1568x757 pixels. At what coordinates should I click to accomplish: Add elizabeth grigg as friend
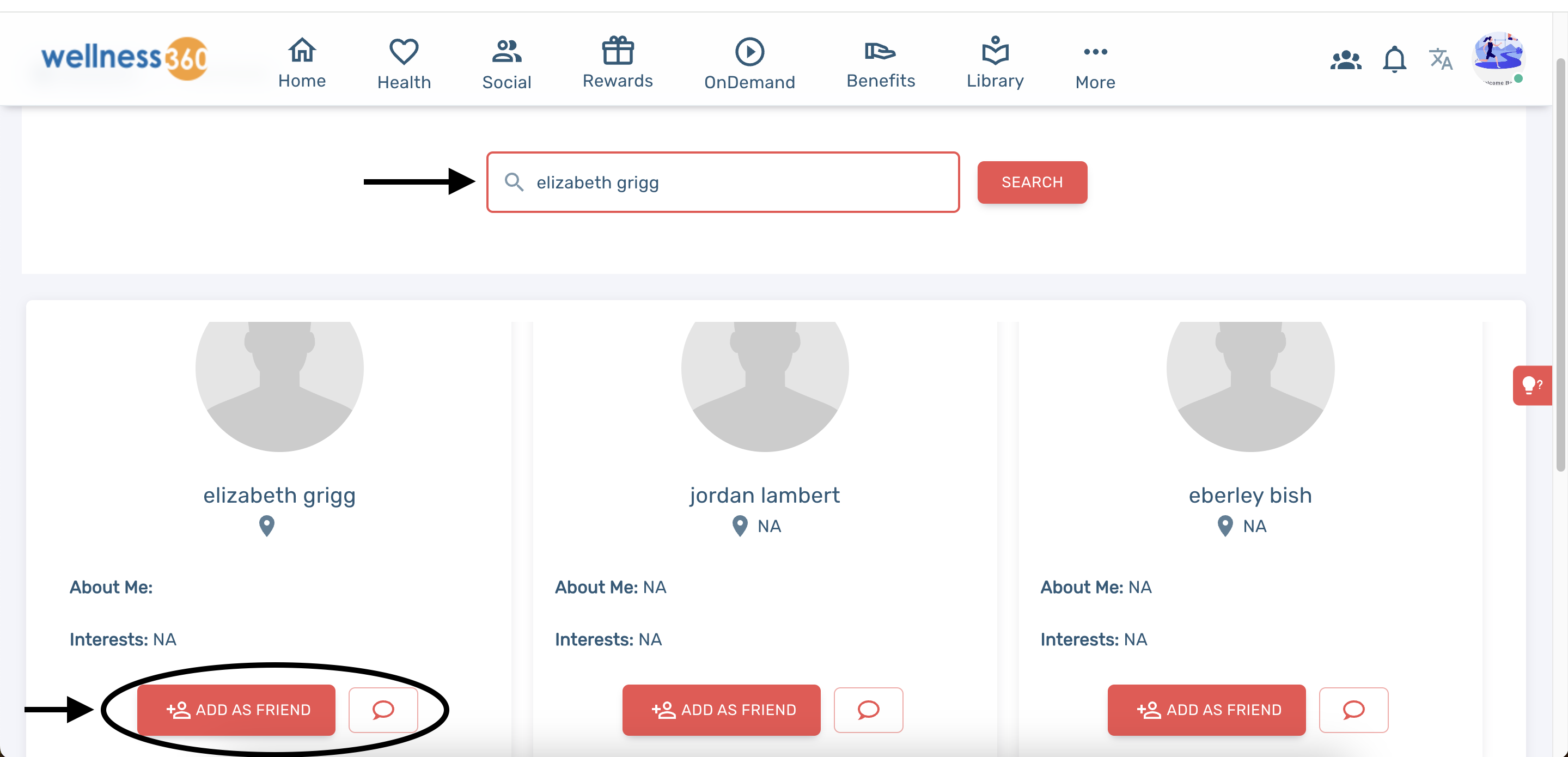[x=236, y=710]
